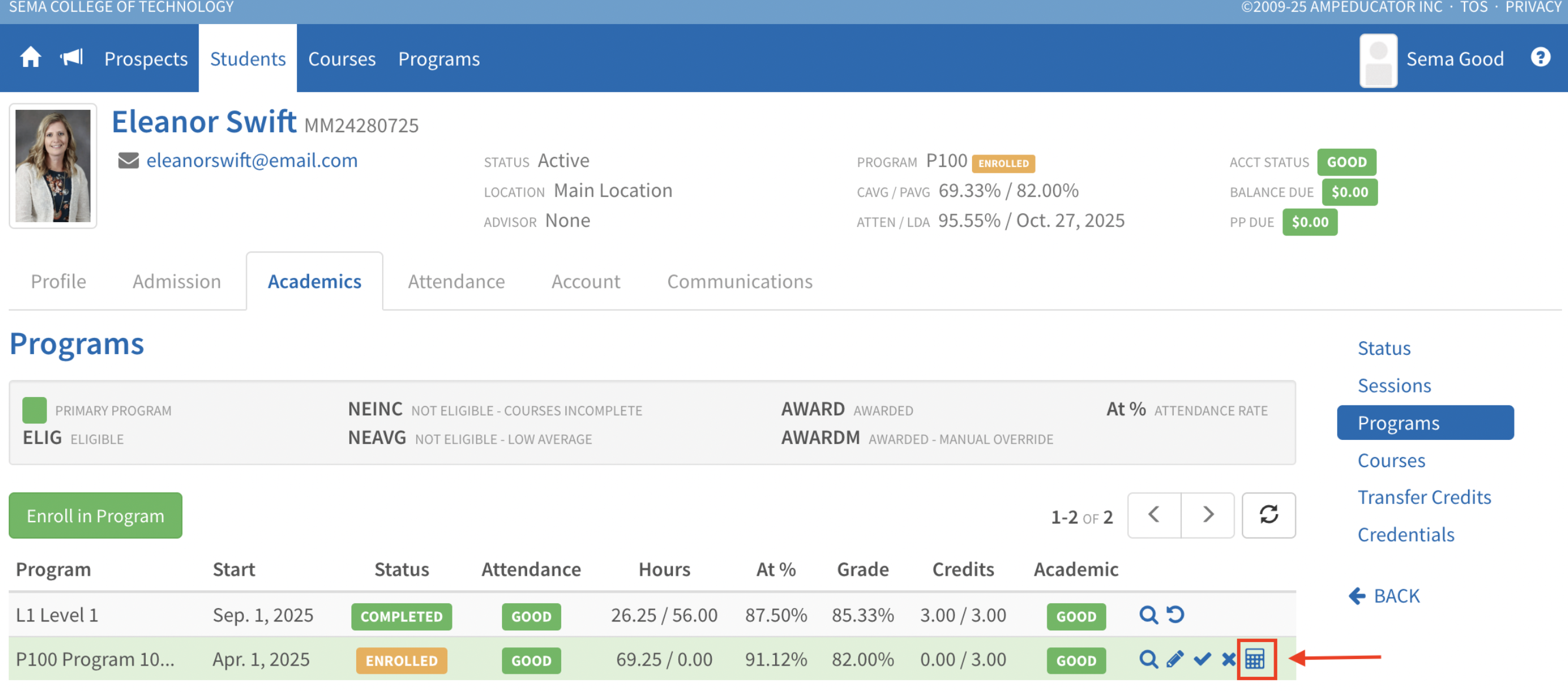Viewport: 1568px width, 692px height.
Task: Click the BACK arrow link
Action: coord(1383,595)
